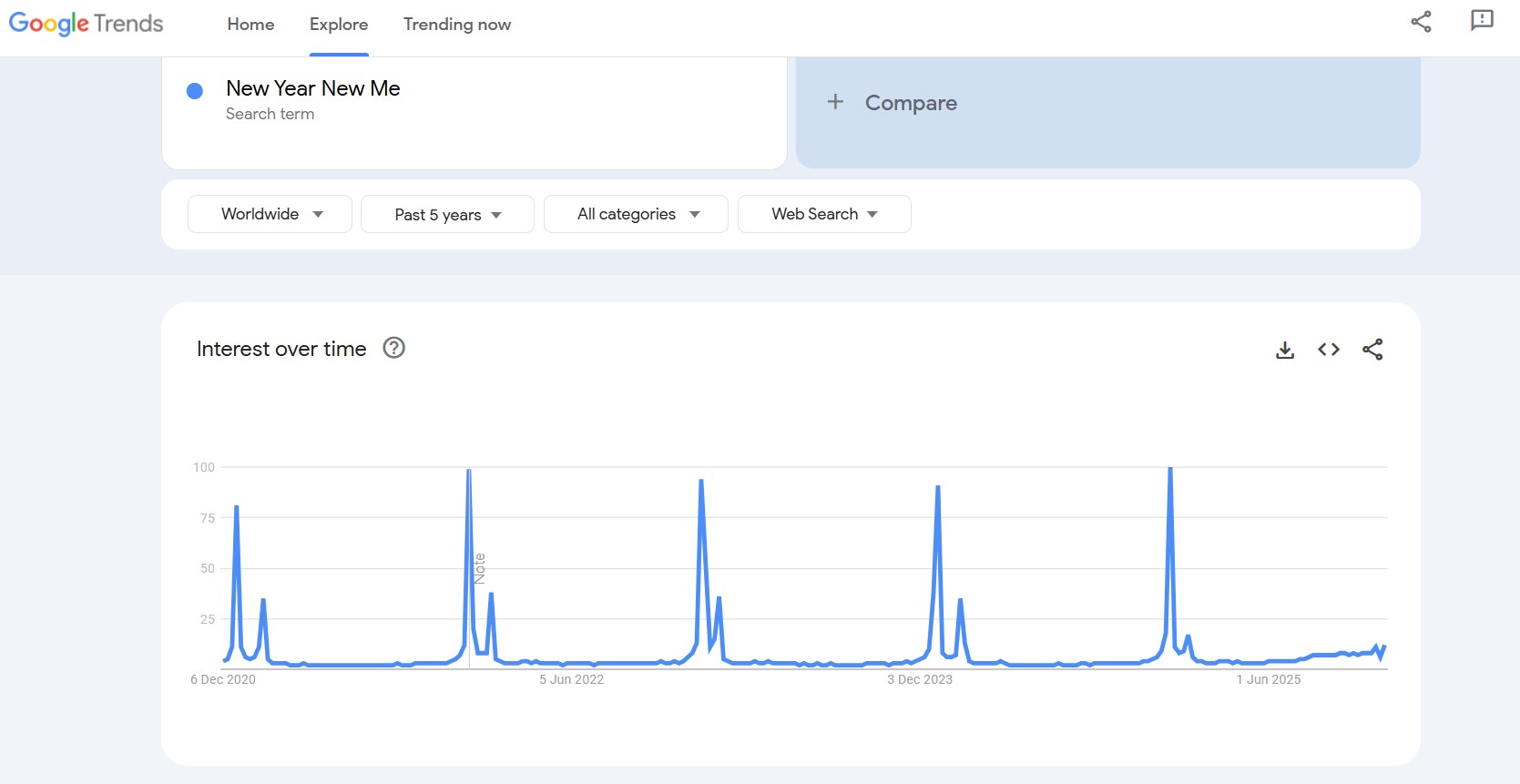Go to the Home tab

(250, 25)
